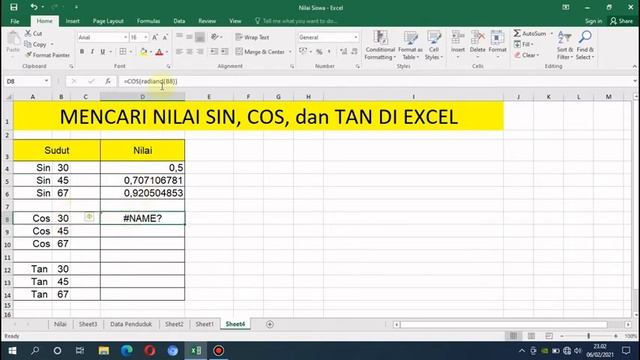
Task: Switch to the Insert ribbon tab
Action: (x=73, y=21)
